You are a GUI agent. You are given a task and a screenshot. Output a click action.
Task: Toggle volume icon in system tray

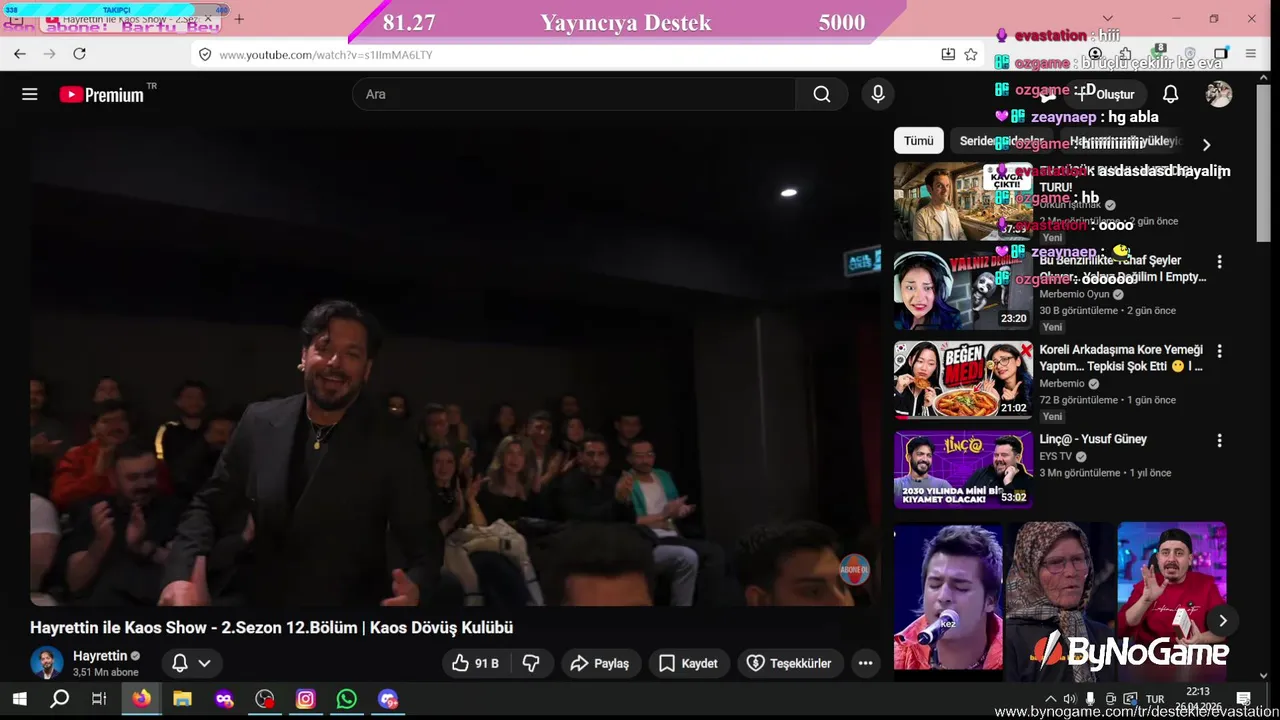[x=1070, y=699]
